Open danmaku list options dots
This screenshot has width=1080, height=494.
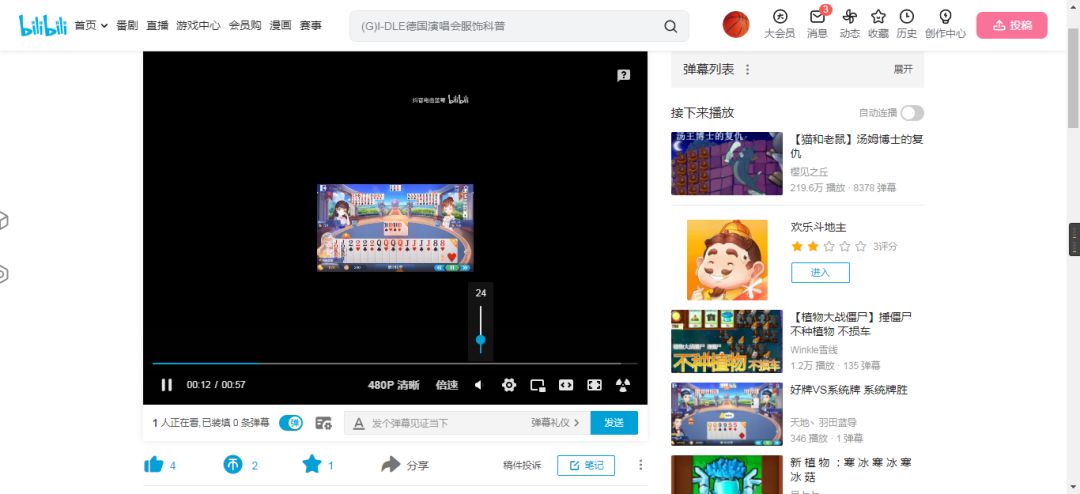(x=748, y=70)
